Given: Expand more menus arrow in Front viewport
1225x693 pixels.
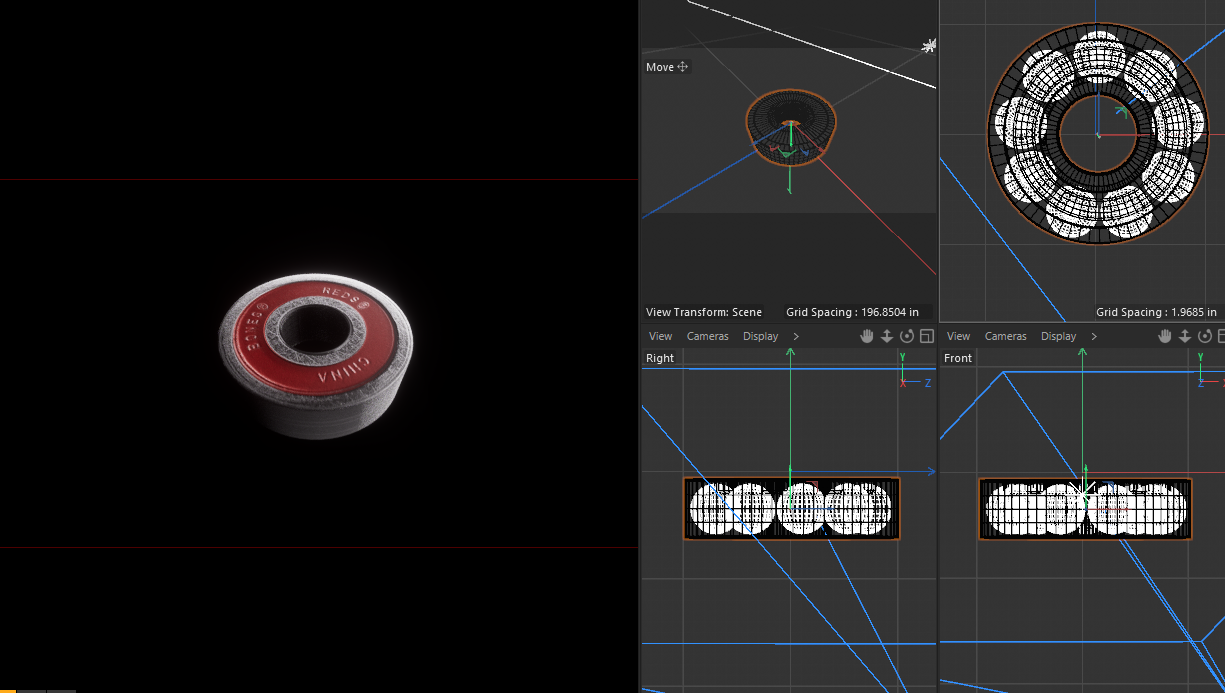Looking at the screenshot, I should 1094,336.
